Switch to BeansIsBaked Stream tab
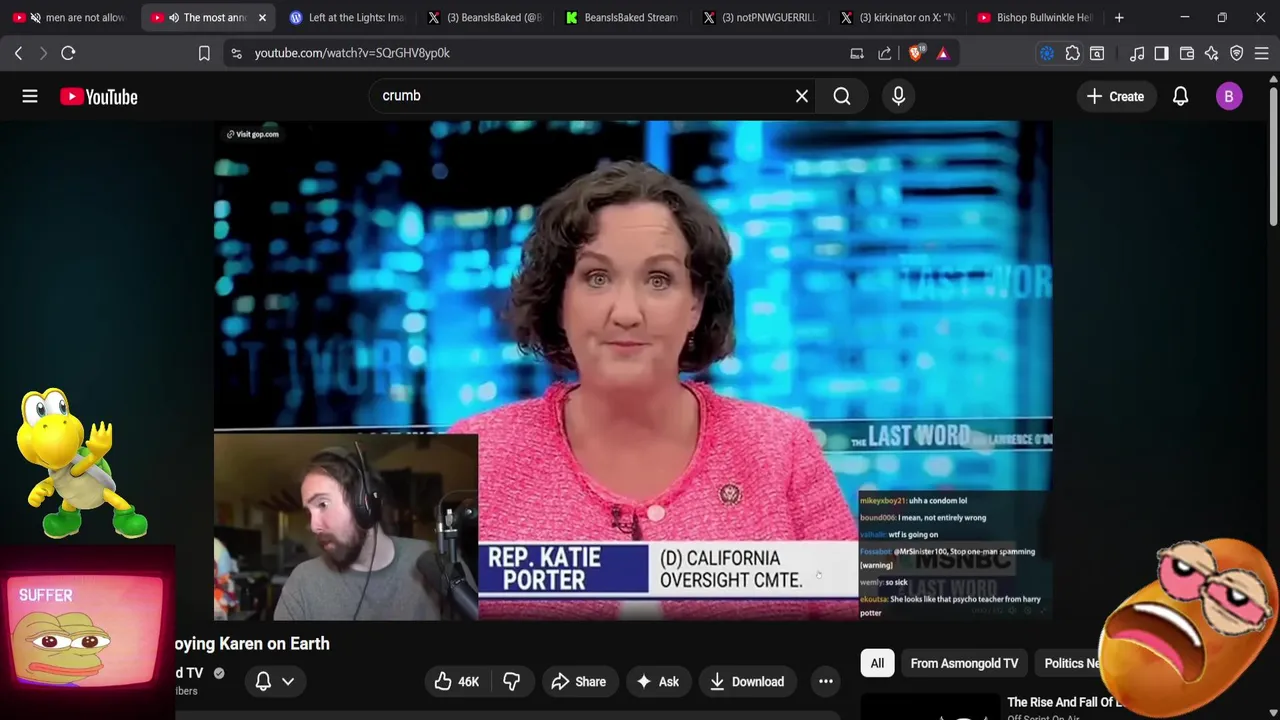The image size is (1280, 720). [x=622, y=18]
